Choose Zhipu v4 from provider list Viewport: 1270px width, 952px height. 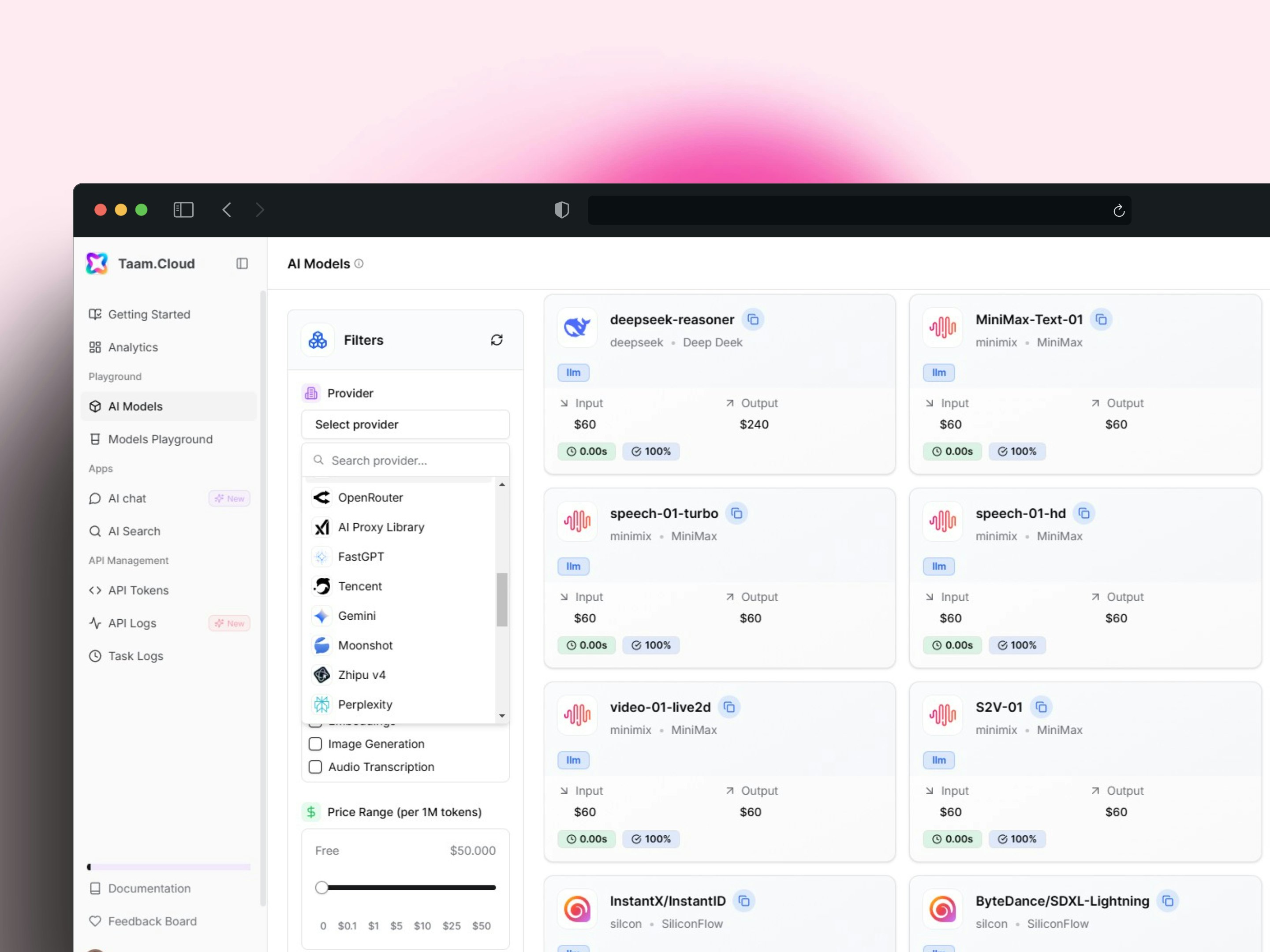tap(400, 675)
